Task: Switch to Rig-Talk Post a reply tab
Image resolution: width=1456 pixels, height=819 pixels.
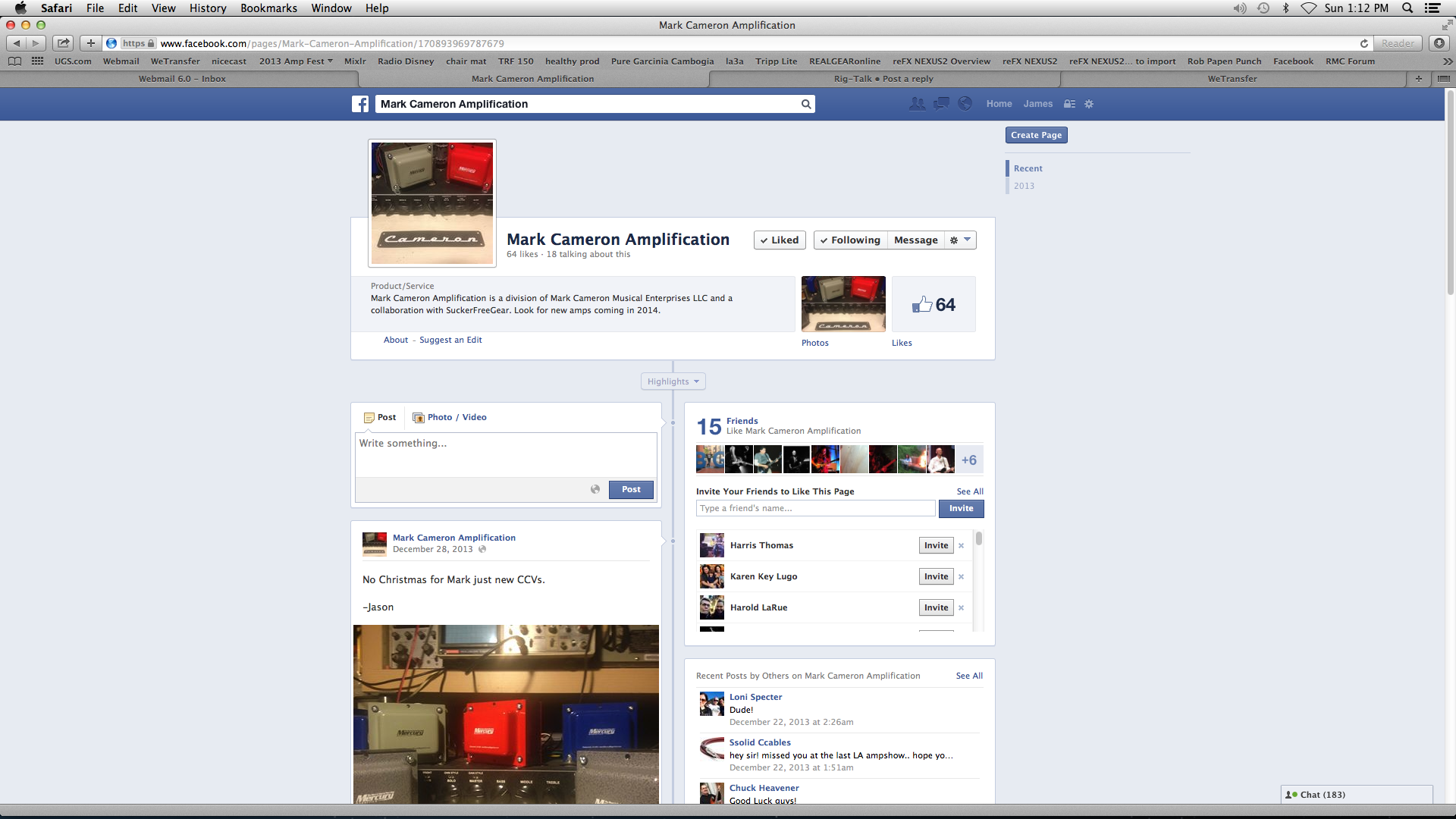Action: coord(883,79)
